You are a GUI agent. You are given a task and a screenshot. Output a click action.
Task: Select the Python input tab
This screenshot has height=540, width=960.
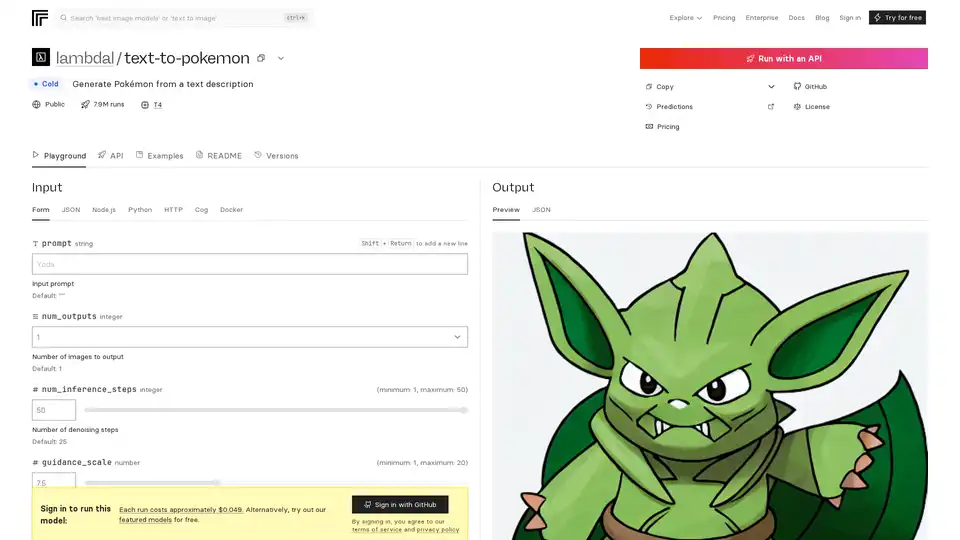pyautogui.click(x=140, y=210)
